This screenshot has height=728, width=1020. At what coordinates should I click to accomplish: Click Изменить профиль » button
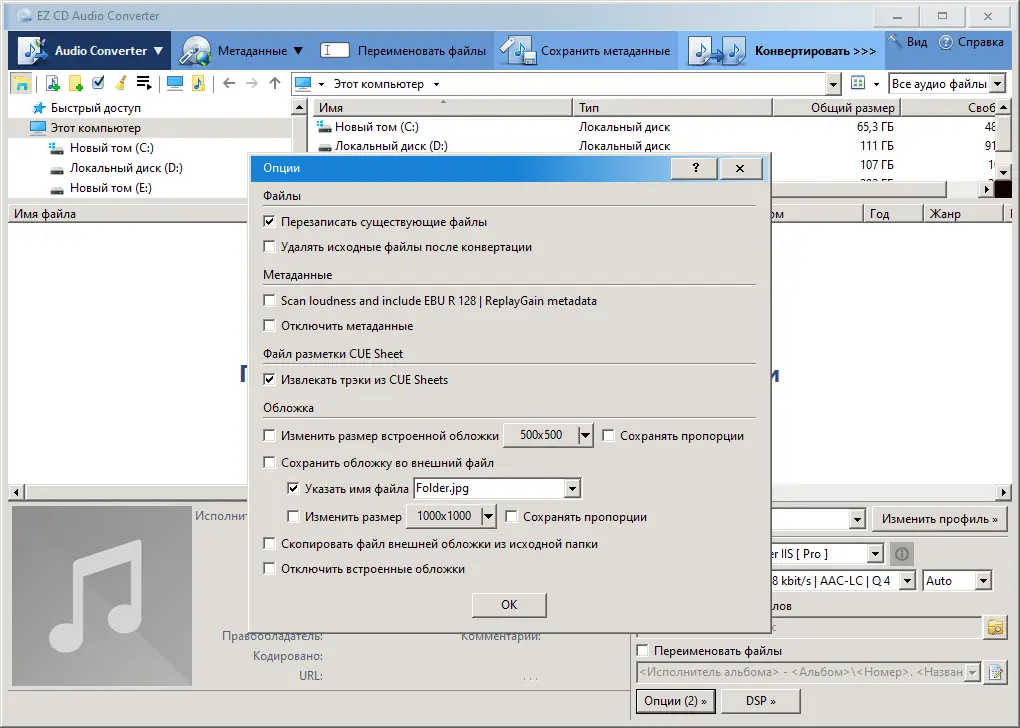point(939,519)
